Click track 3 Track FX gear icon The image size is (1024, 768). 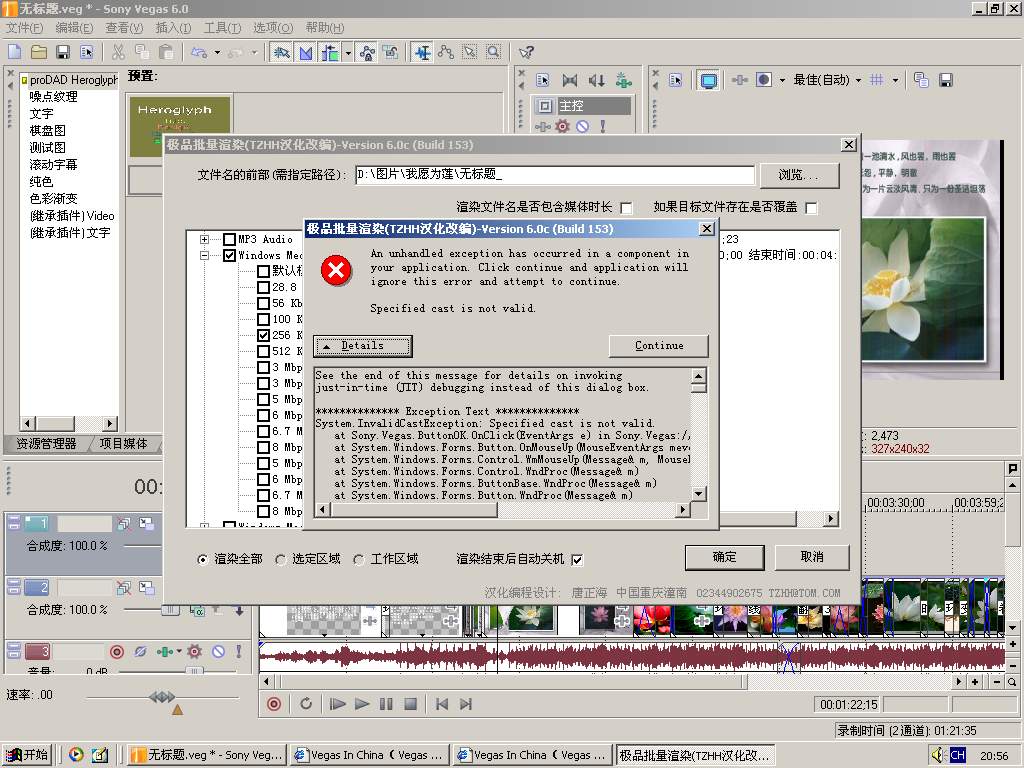194,651
